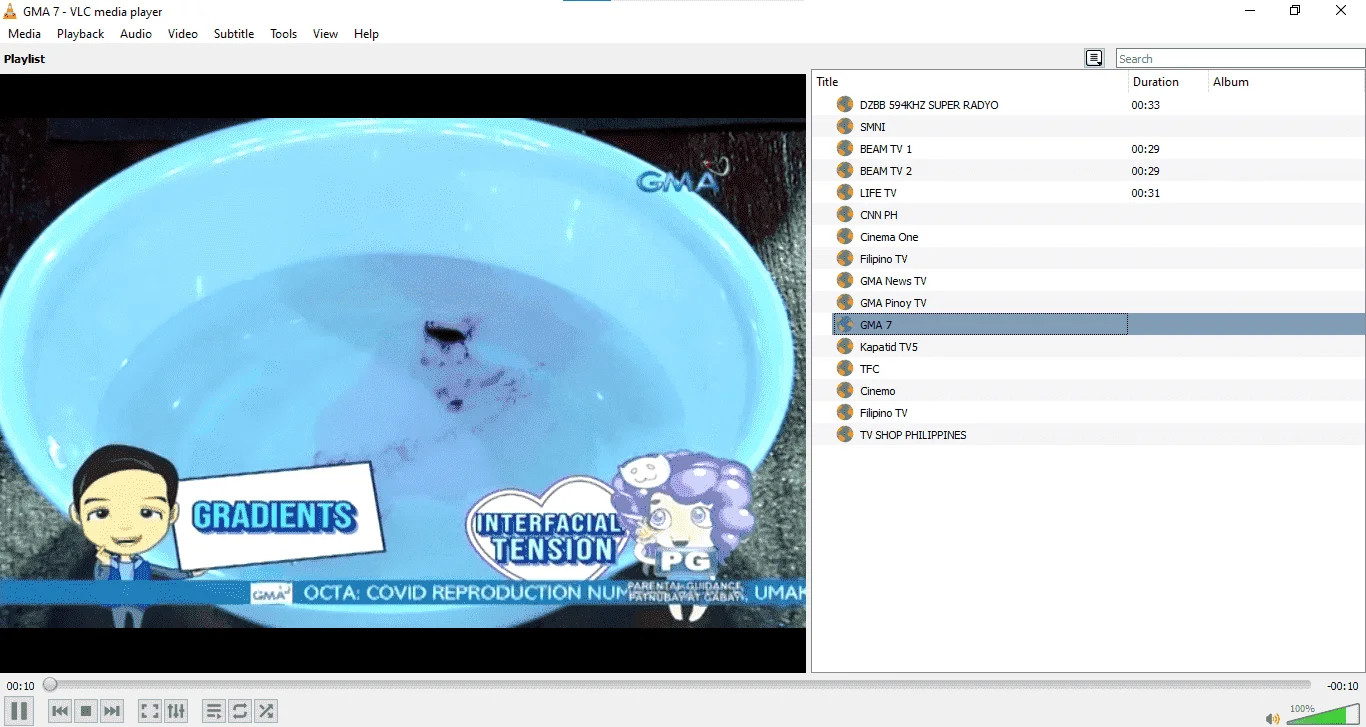1366x727 pixels.
Task: Click the network icon beside LIFE TV
Action: coord(845,193)
